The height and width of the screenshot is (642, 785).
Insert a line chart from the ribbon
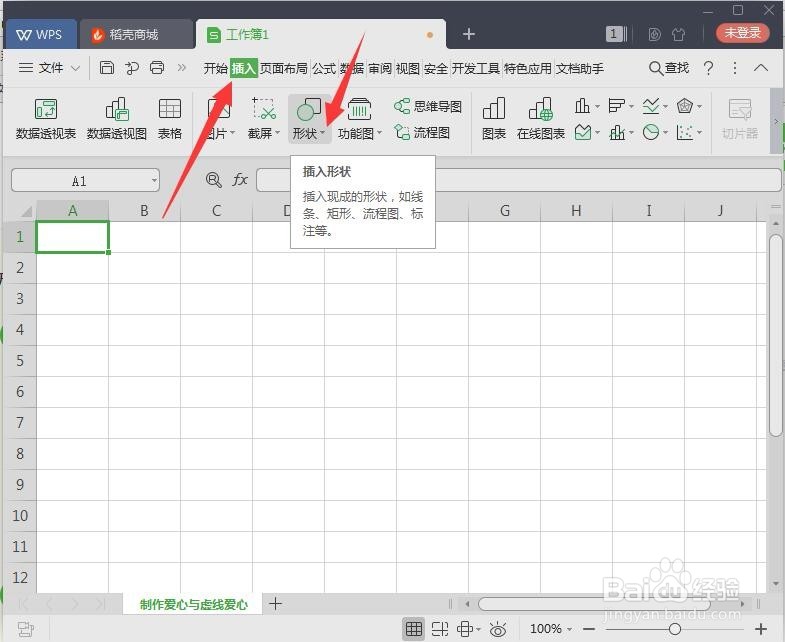pyautogui.click(x=651, y=106)
